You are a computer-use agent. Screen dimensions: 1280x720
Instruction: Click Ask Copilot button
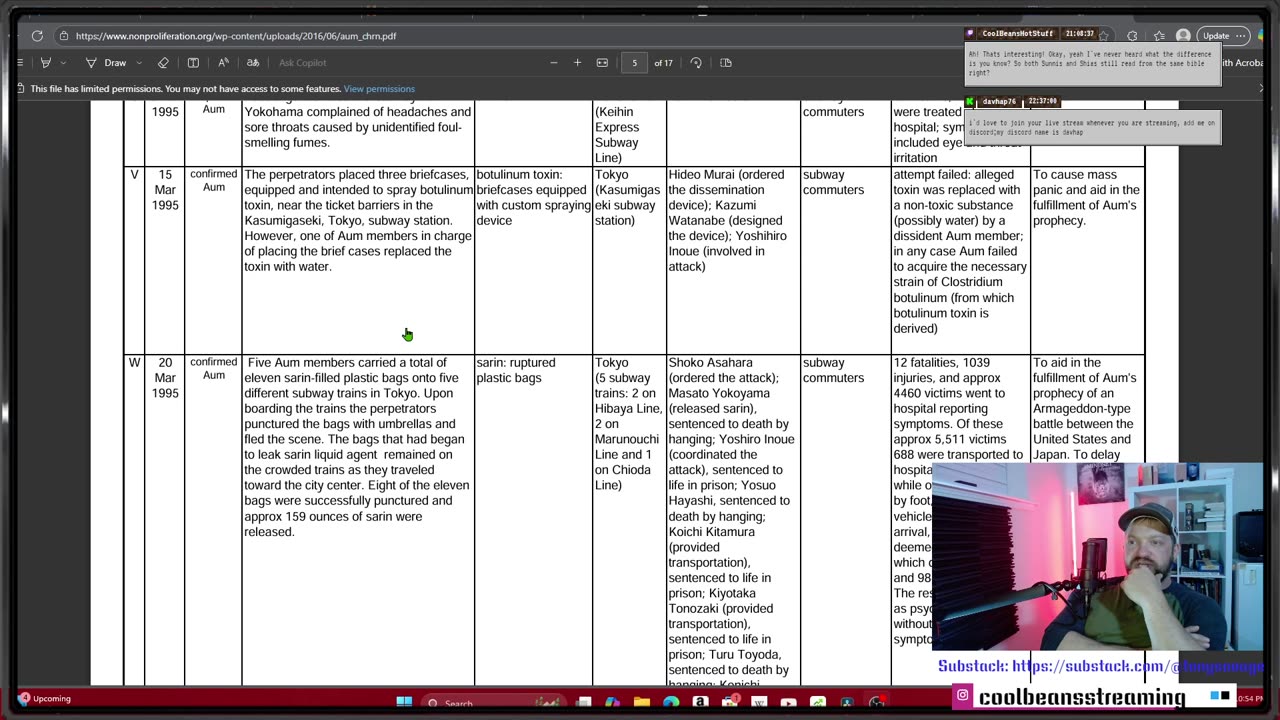[x=302, y=63]
